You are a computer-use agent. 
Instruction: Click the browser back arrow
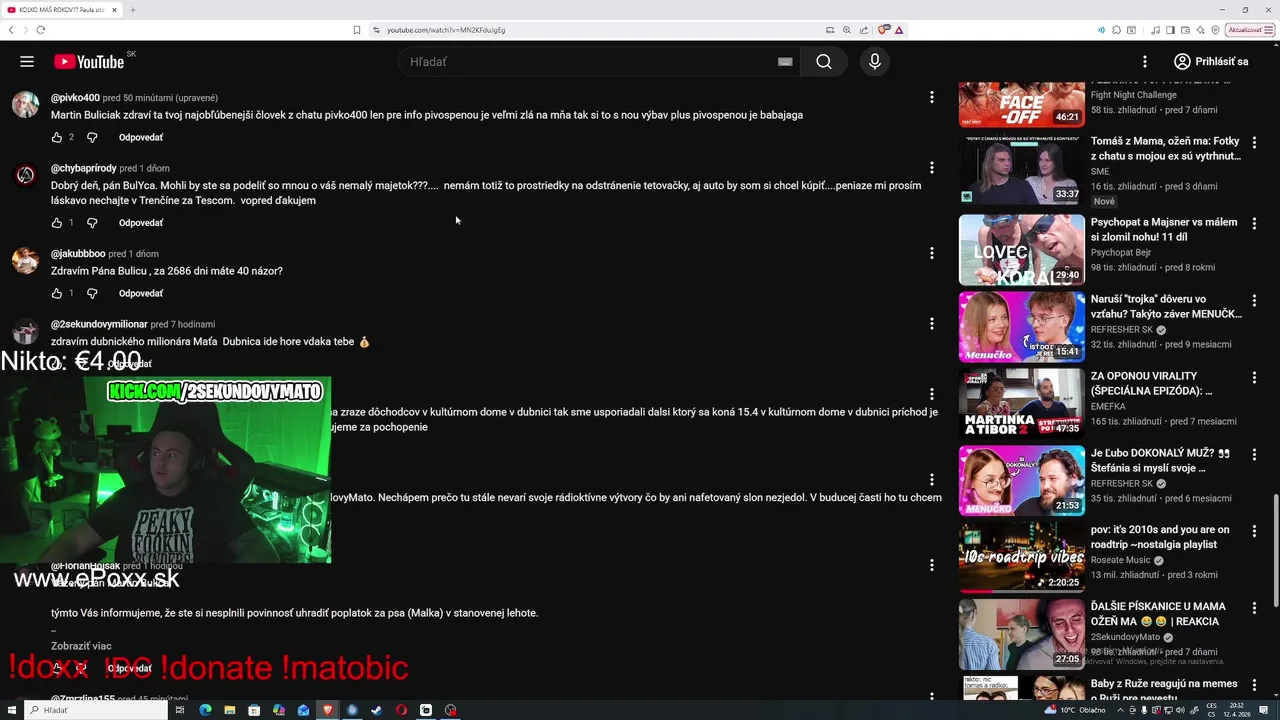point(11,30)
